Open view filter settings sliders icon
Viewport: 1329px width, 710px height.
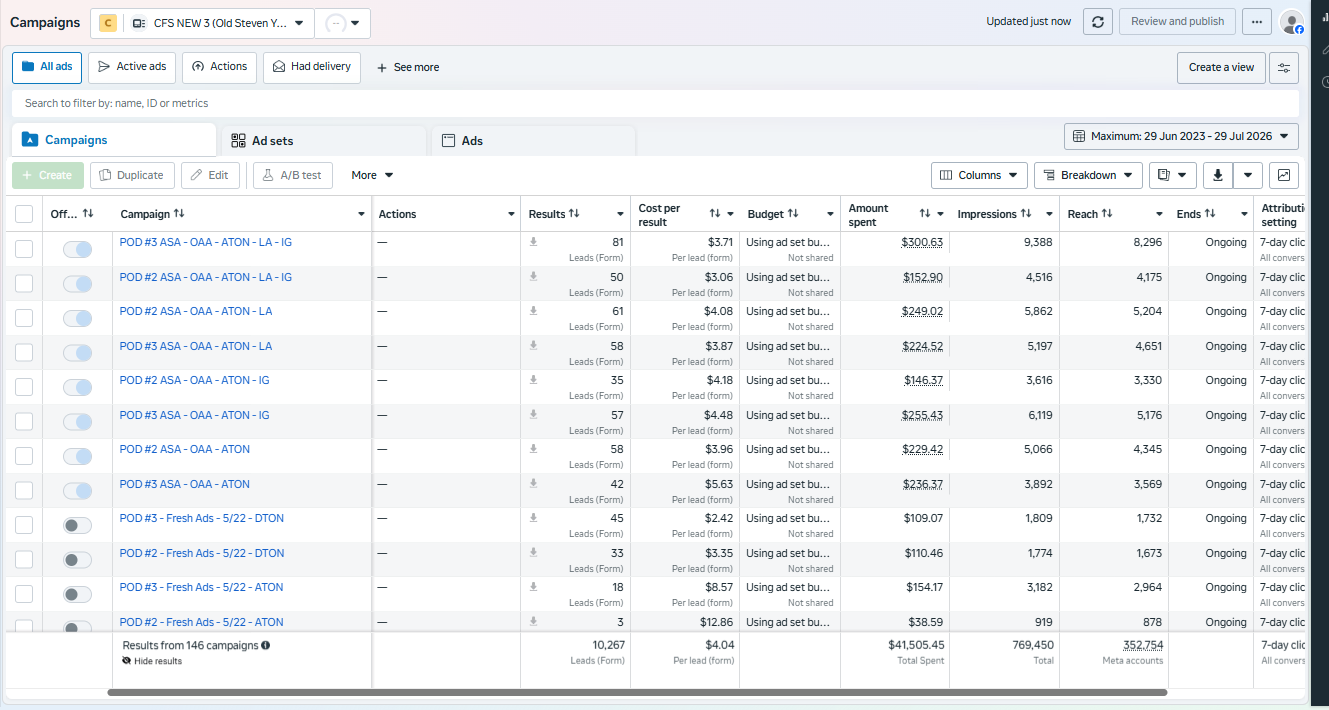1284,68
